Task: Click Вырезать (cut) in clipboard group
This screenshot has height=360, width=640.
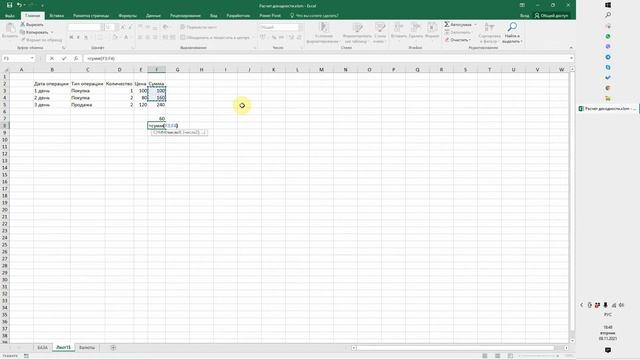Action: pyautogui.click(x=32, y=24)
